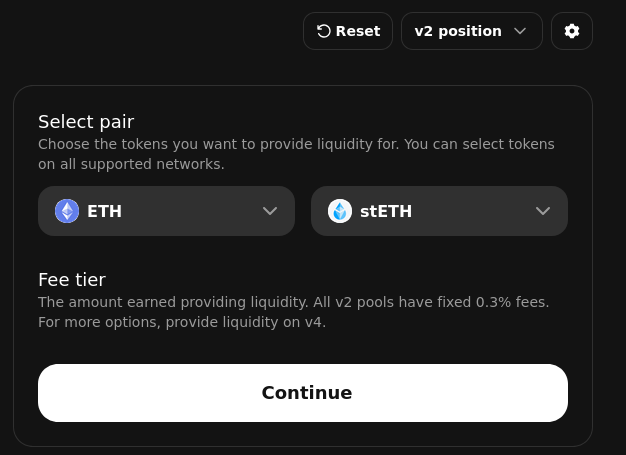Select the v2 position version label
This screenshot has width=626, height=455.
(x=458, y=31)
